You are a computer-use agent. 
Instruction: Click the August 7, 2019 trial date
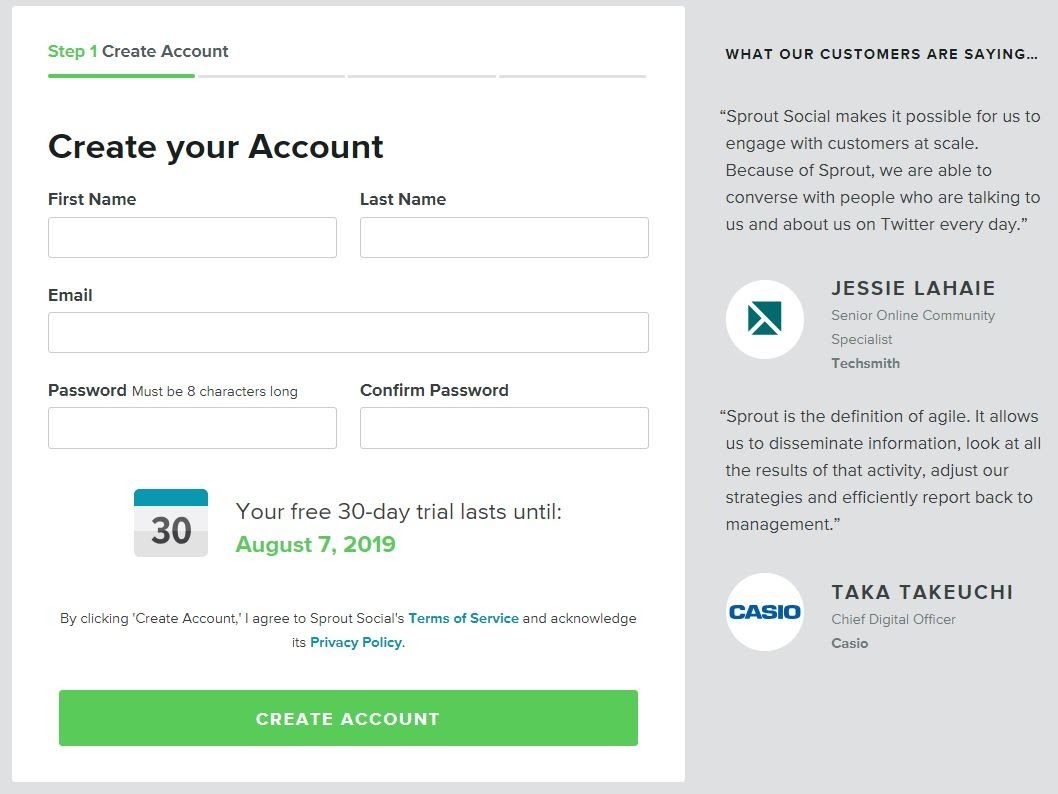[x=315, y=545]
